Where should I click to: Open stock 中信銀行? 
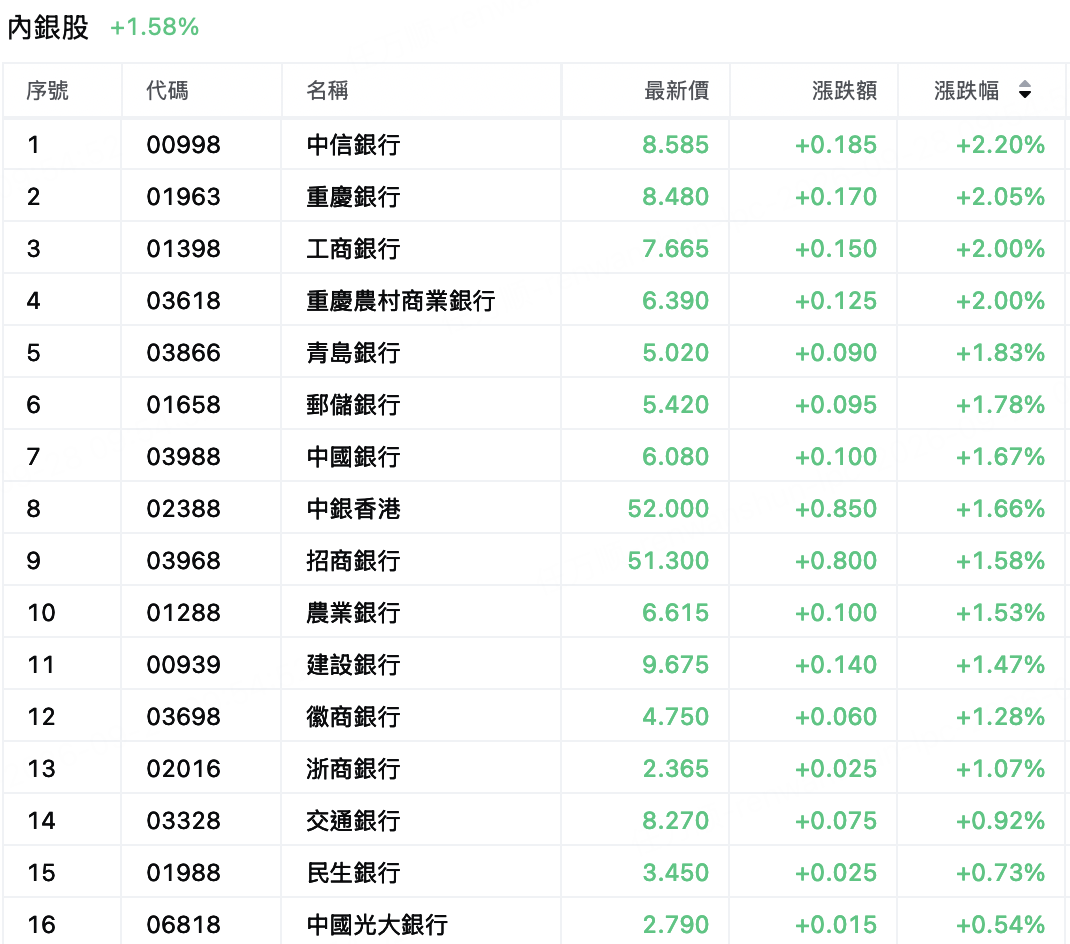353,145
